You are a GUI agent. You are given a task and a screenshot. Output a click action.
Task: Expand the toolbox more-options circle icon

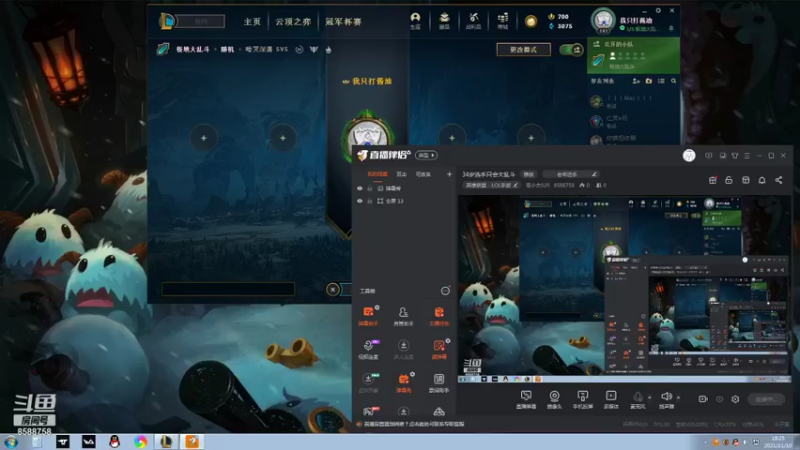pos(445,291)
